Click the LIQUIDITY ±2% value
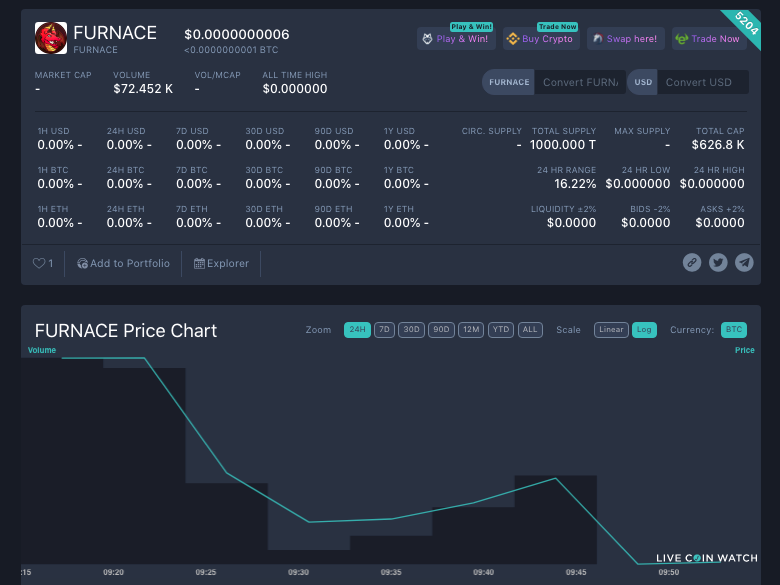The width and height of the screenshot is (780, 585). click(572, 222)
